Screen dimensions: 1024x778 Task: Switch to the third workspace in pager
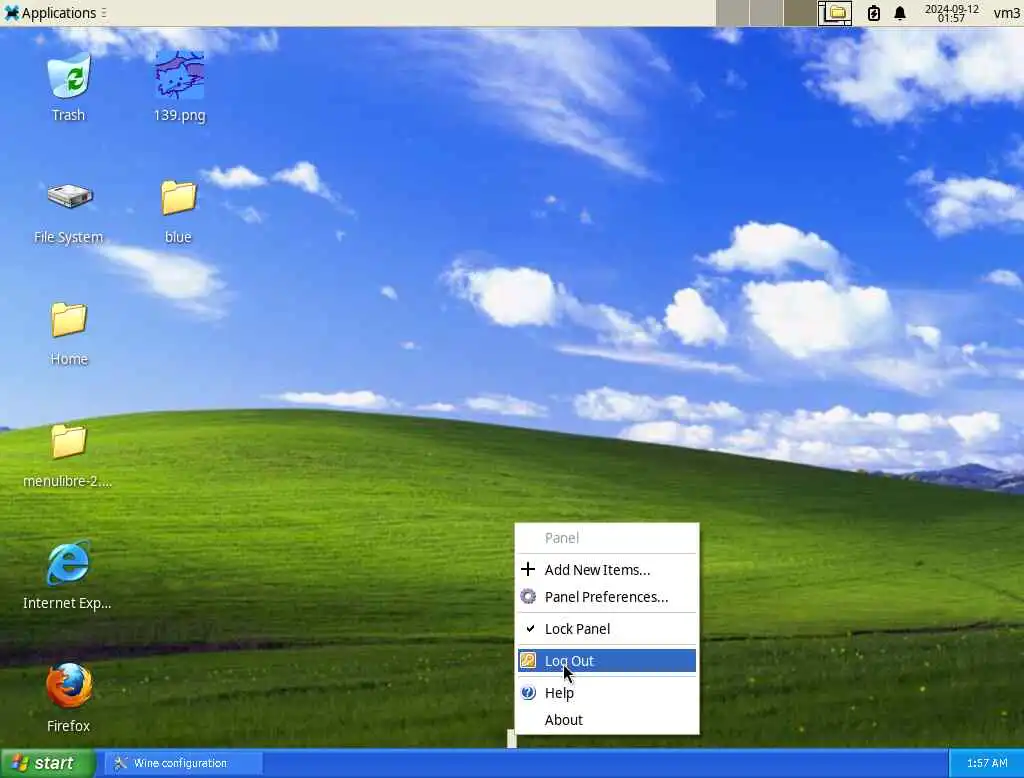(801, 13)
